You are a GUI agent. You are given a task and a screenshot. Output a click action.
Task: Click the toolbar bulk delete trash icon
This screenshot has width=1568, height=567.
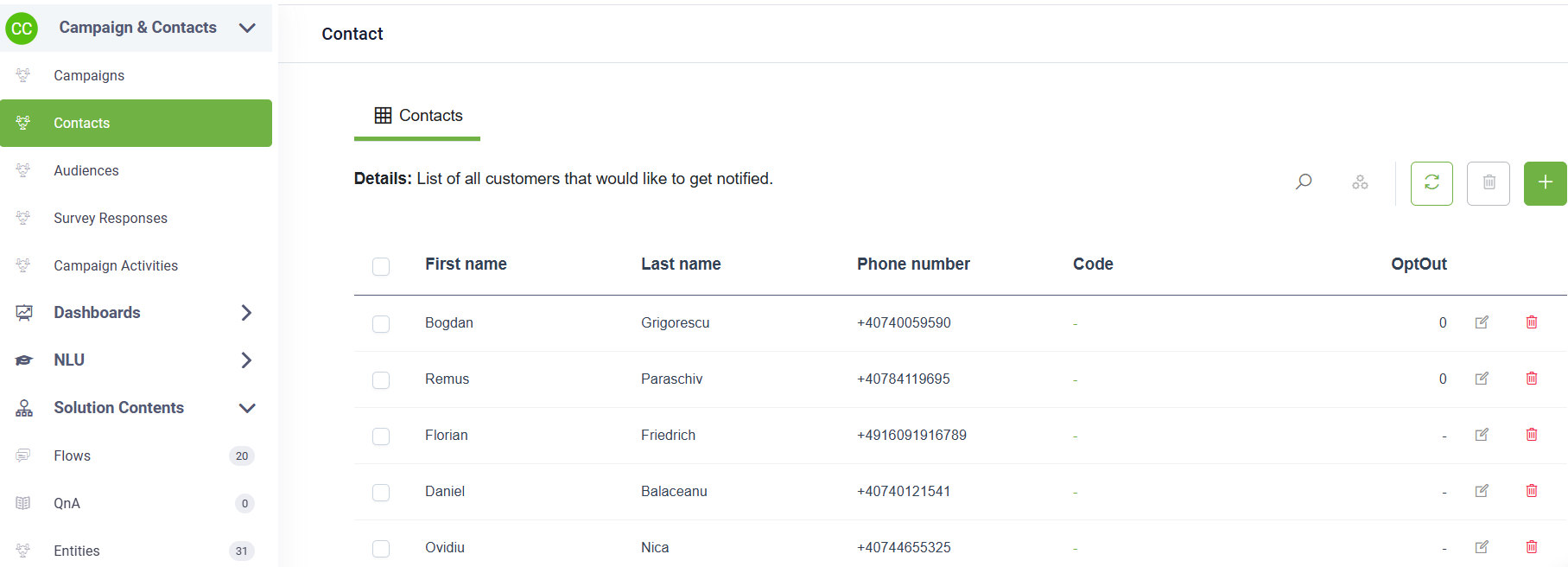(1489, 183)
